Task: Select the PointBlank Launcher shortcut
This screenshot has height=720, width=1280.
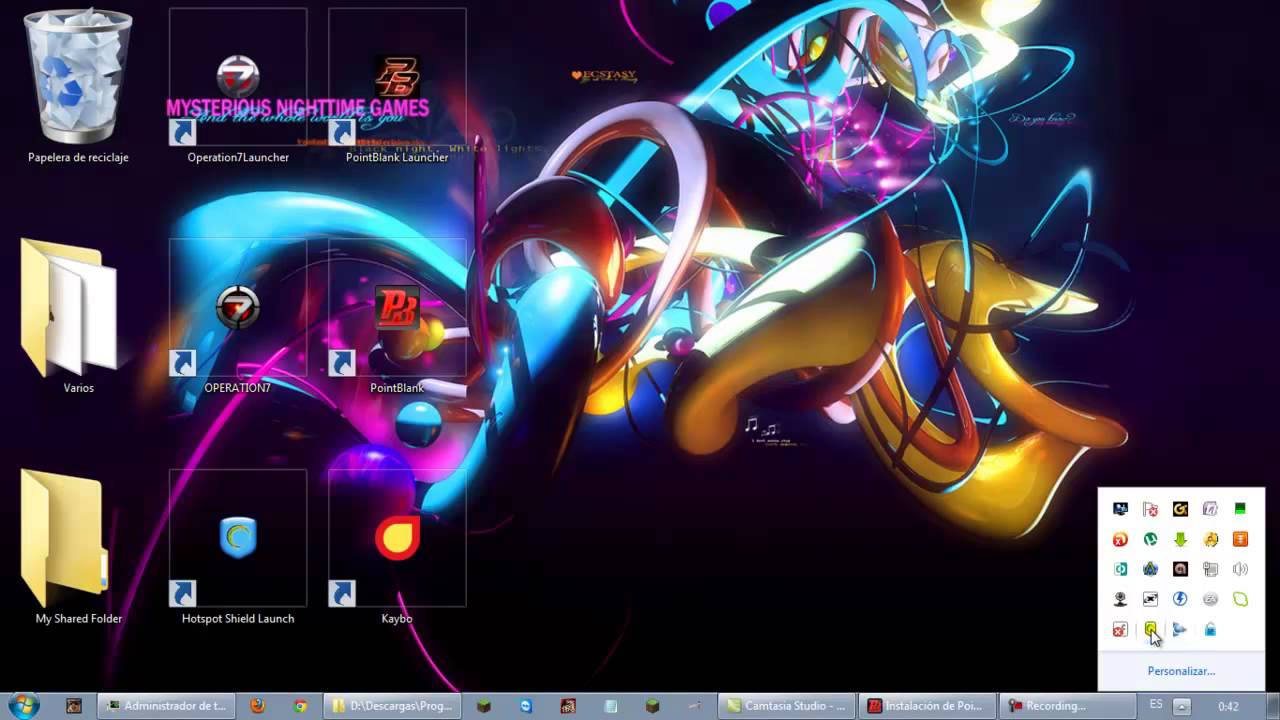Action: coord(397,87)
